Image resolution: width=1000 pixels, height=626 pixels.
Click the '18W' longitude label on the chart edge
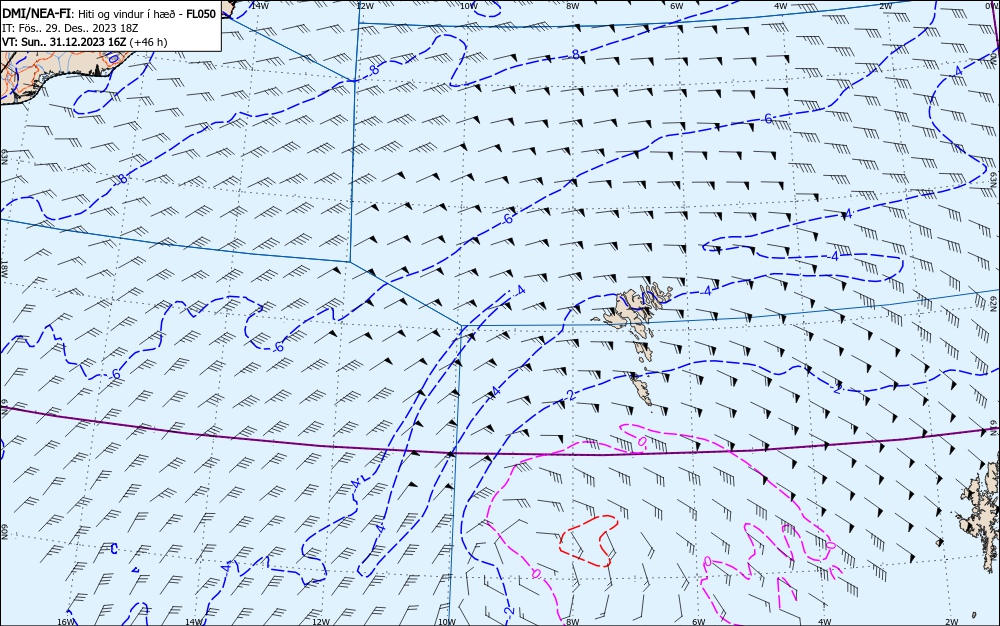point(4,269)
